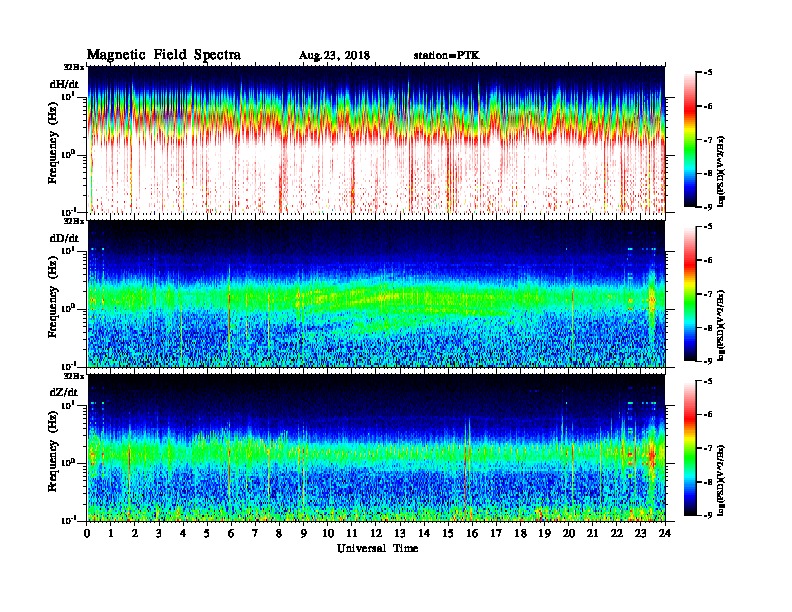Click the "-9" value on the dH/dt color bar
792x612 pixels.
point(708,207)
